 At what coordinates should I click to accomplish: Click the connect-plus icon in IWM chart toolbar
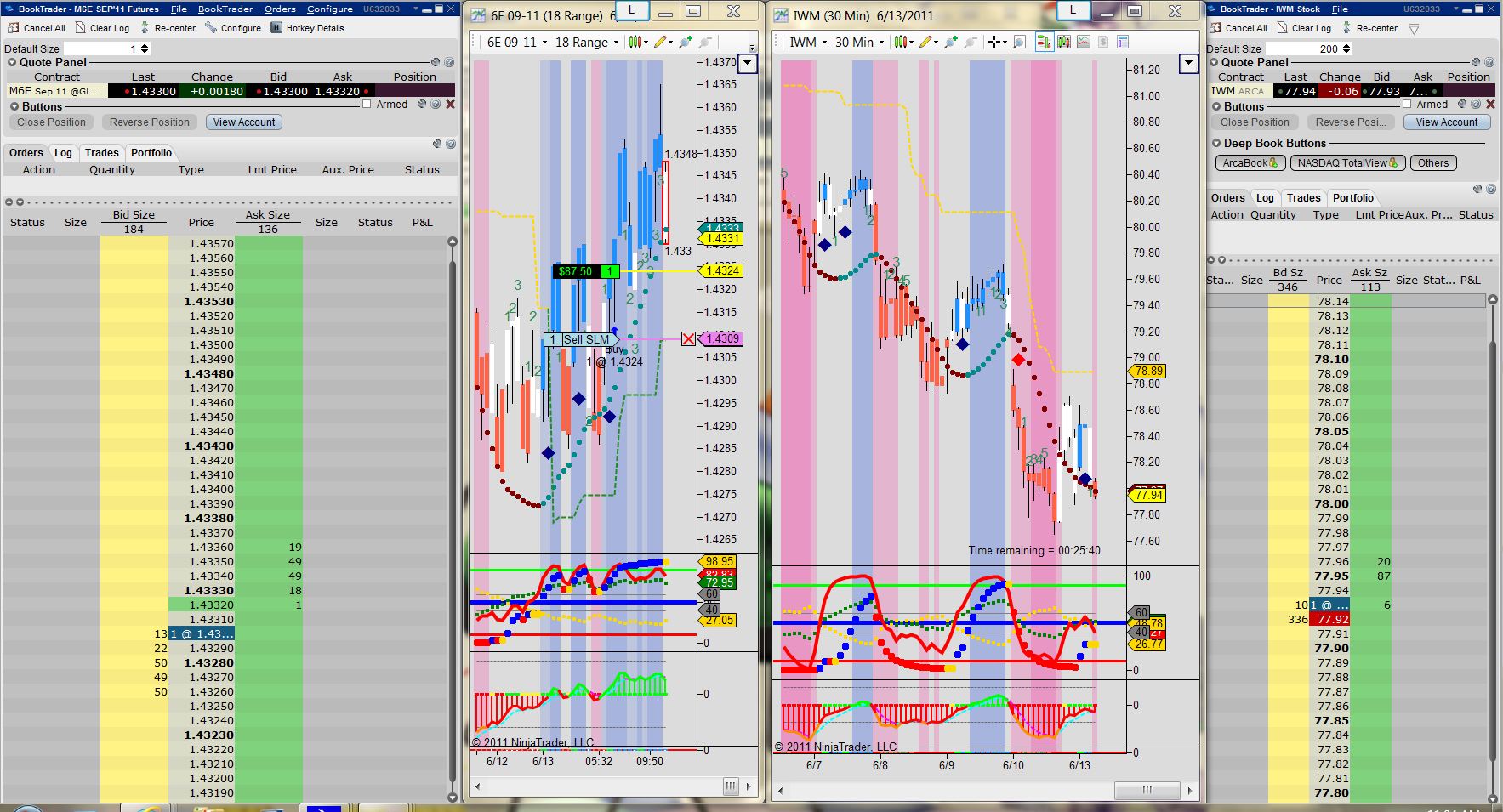pyautogui.click(x=951, y=43)
